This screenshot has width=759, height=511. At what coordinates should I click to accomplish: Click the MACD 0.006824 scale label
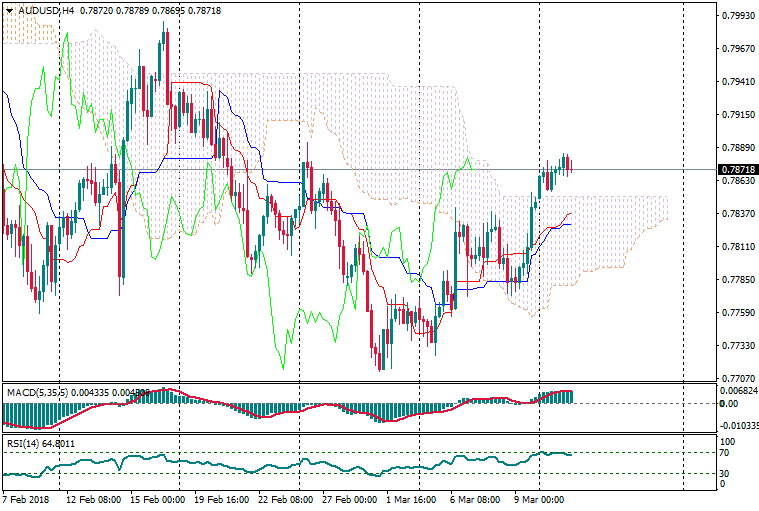pos(738,390)
